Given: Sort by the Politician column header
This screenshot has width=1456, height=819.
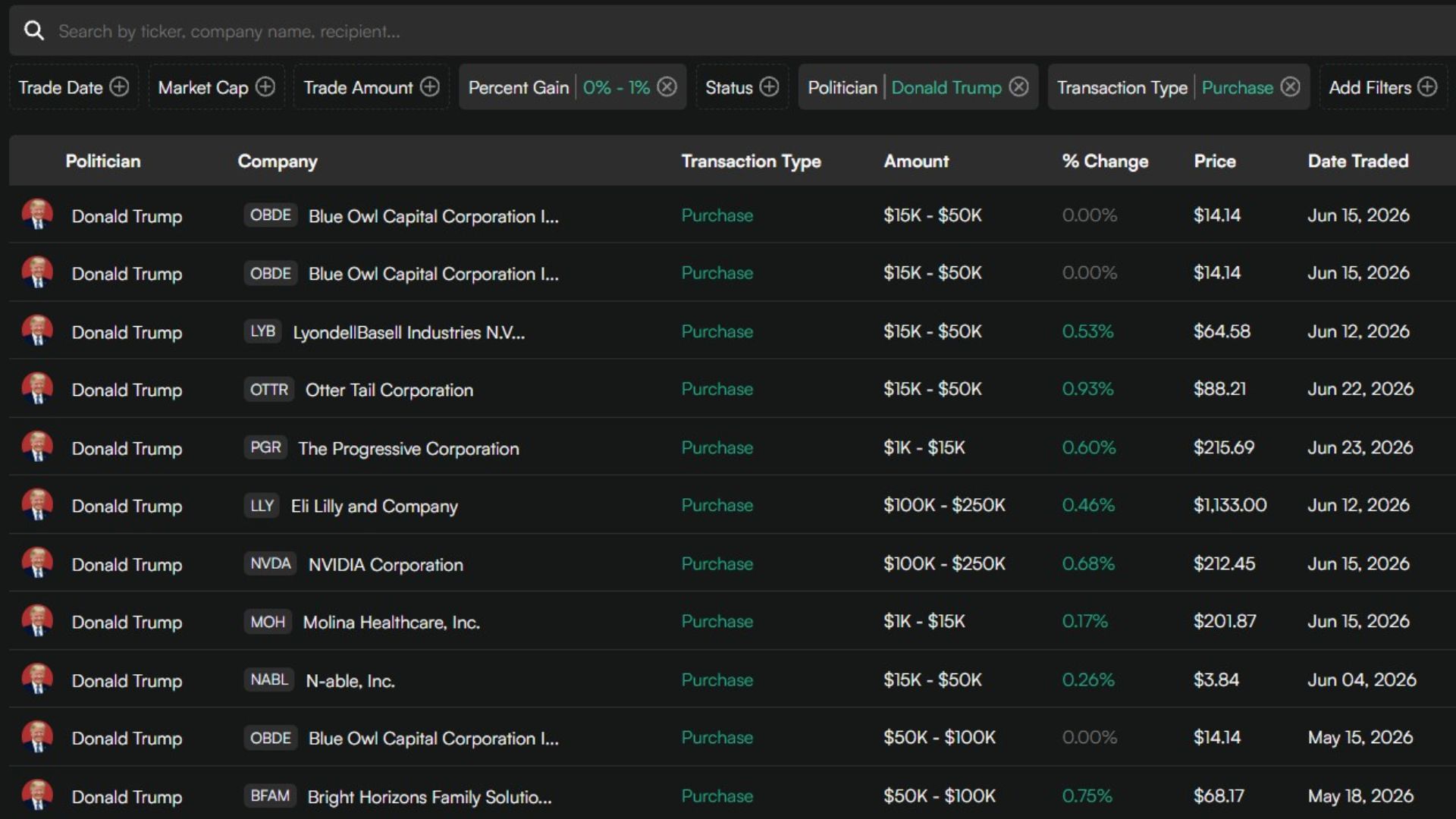Looking at the screenshot, I should 103,161.
